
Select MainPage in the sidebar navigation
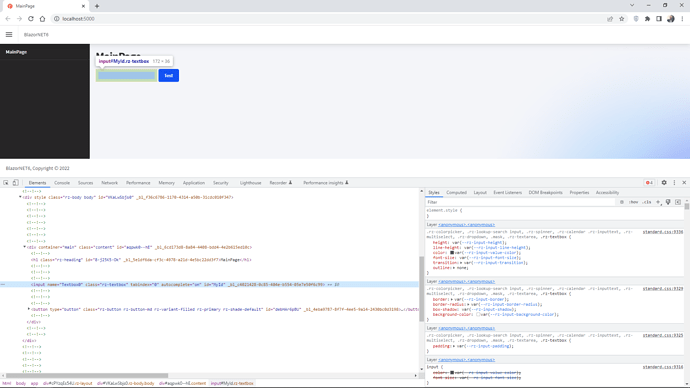16,52
